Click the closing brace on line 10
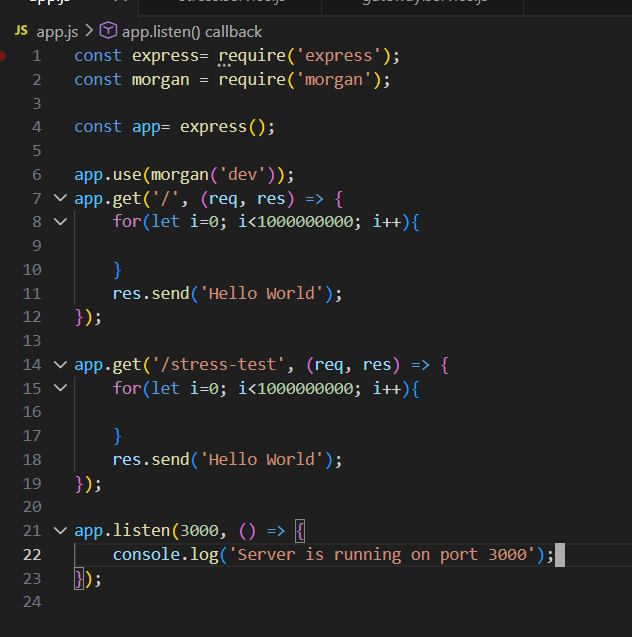The width and height of the screenshot is (632, 637). click(x=117, y=270)
